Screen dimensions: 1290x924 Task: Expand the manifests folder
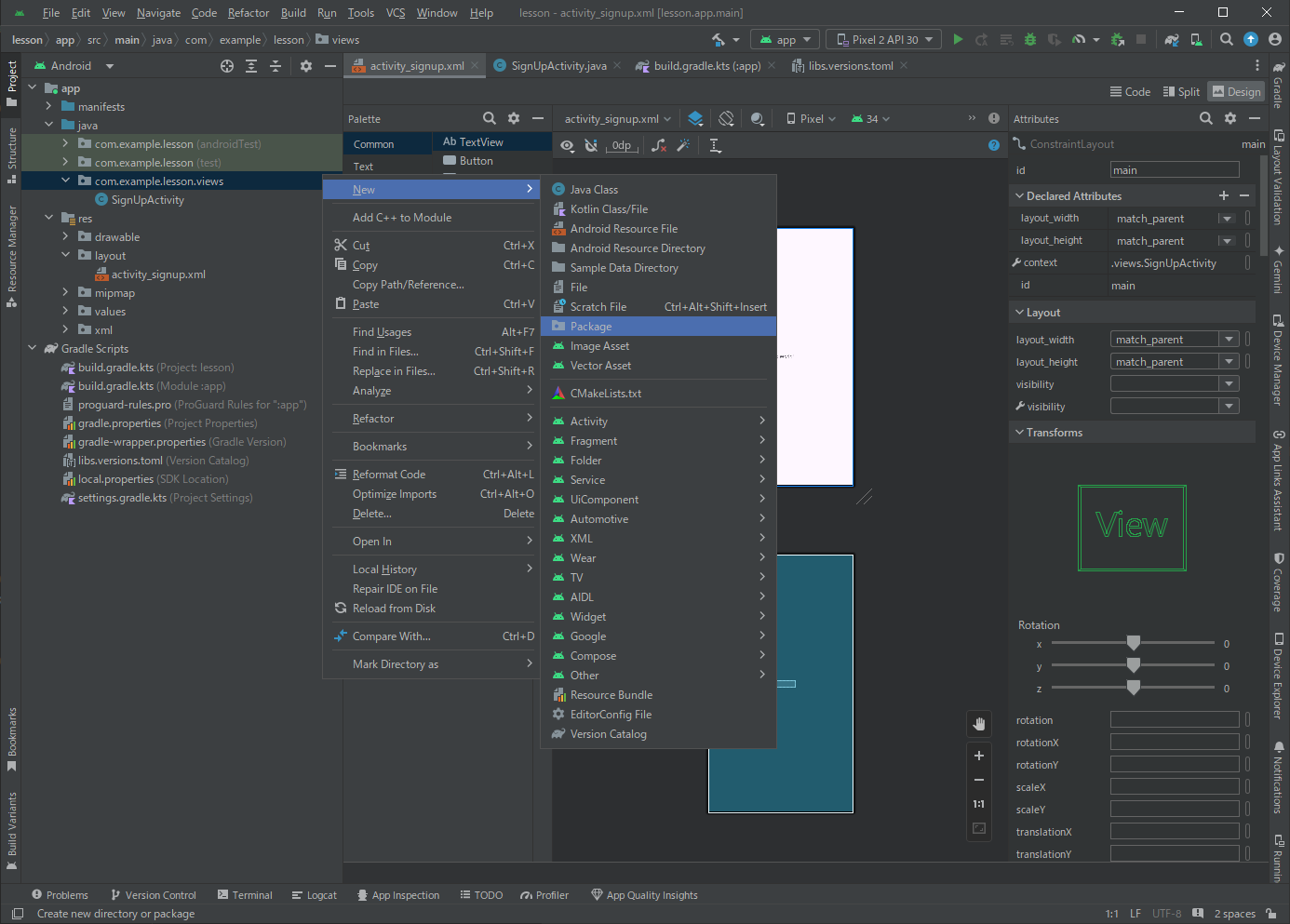tap(48, 107)
